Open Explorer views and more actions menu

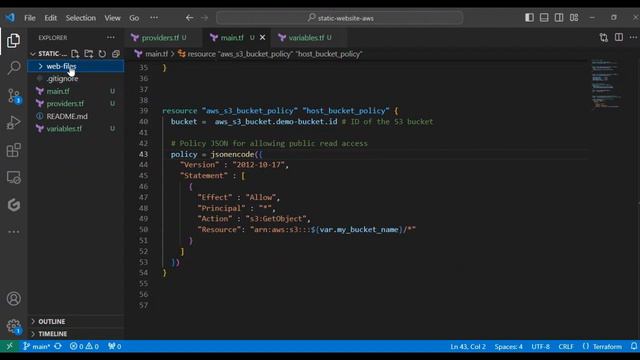[111, 37]
